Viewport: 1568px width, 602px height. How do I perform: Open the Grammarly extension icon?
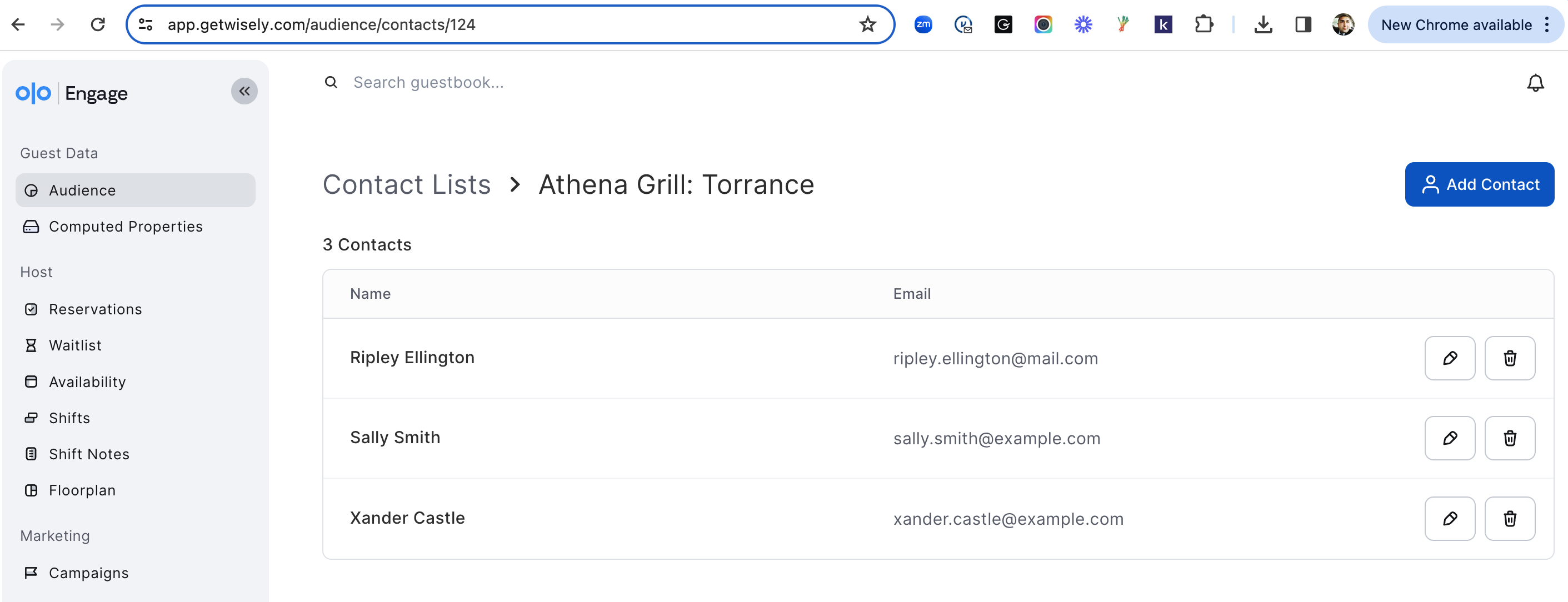(1002, 24)
